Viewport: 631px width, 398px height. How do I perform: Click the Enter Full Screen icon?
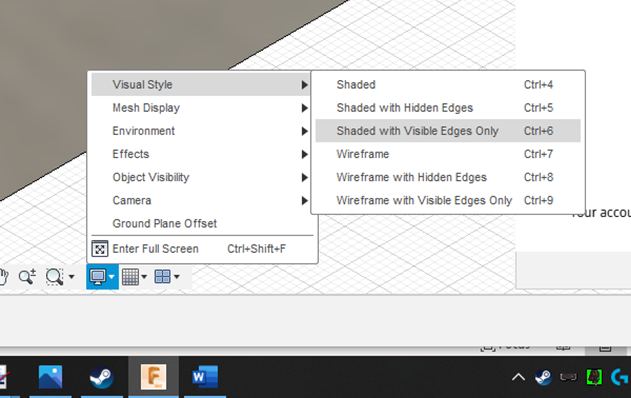99,249
